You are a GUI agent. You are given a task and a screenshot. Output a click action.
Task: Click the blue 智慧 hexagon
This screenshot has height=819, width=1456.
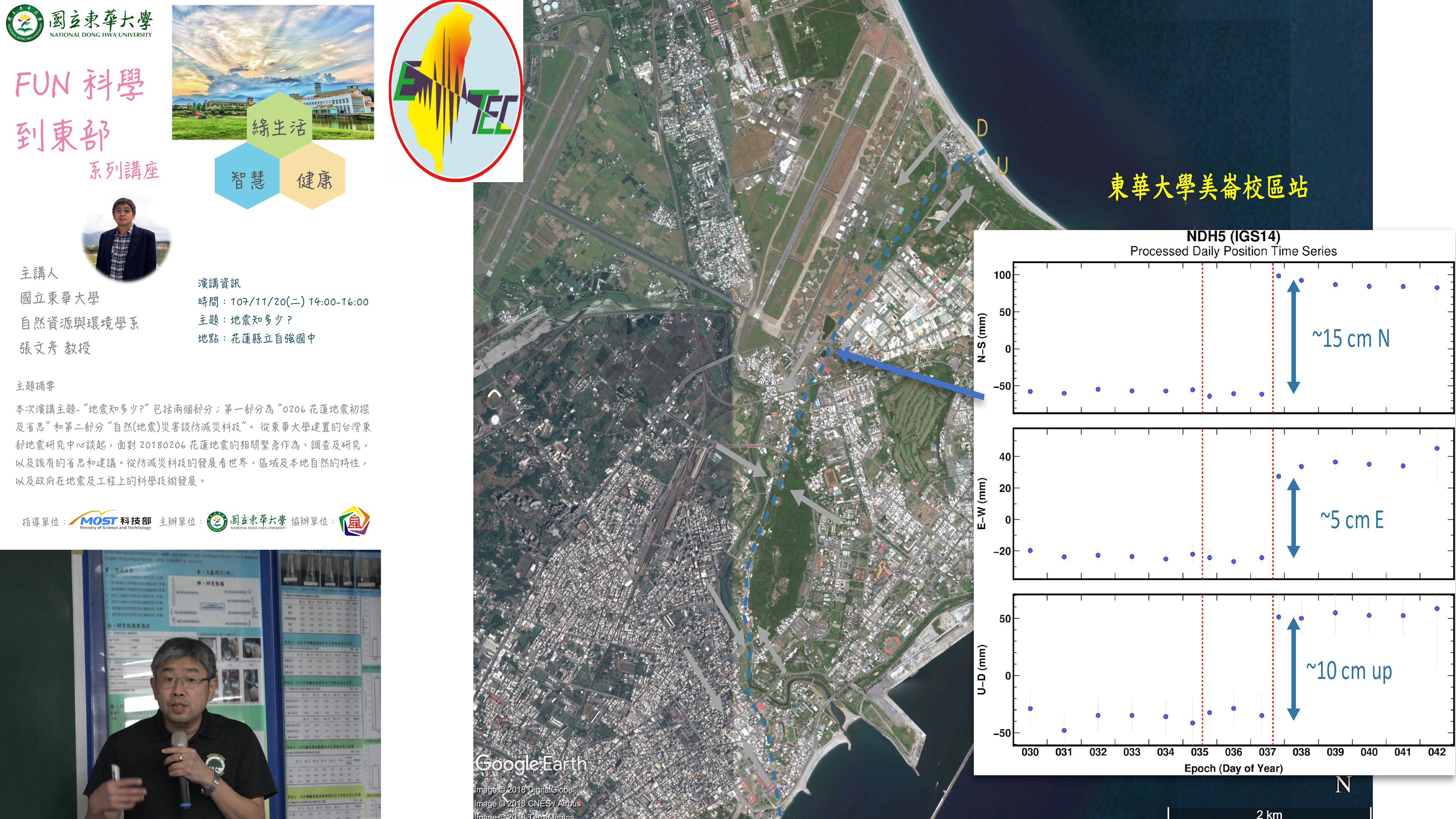click(248, 180)
